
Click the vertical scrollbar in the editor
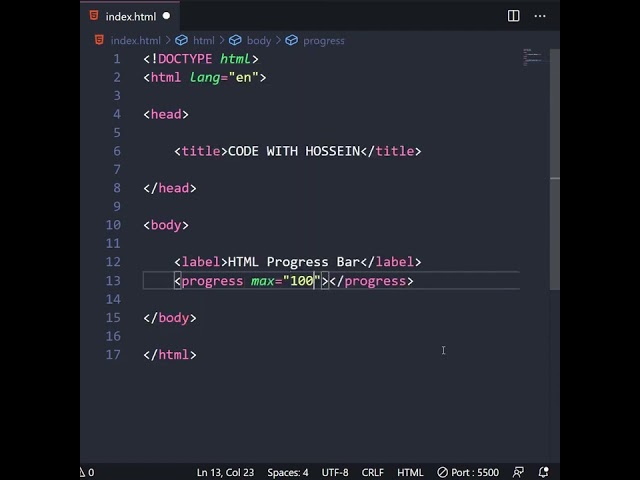(555, 232)
